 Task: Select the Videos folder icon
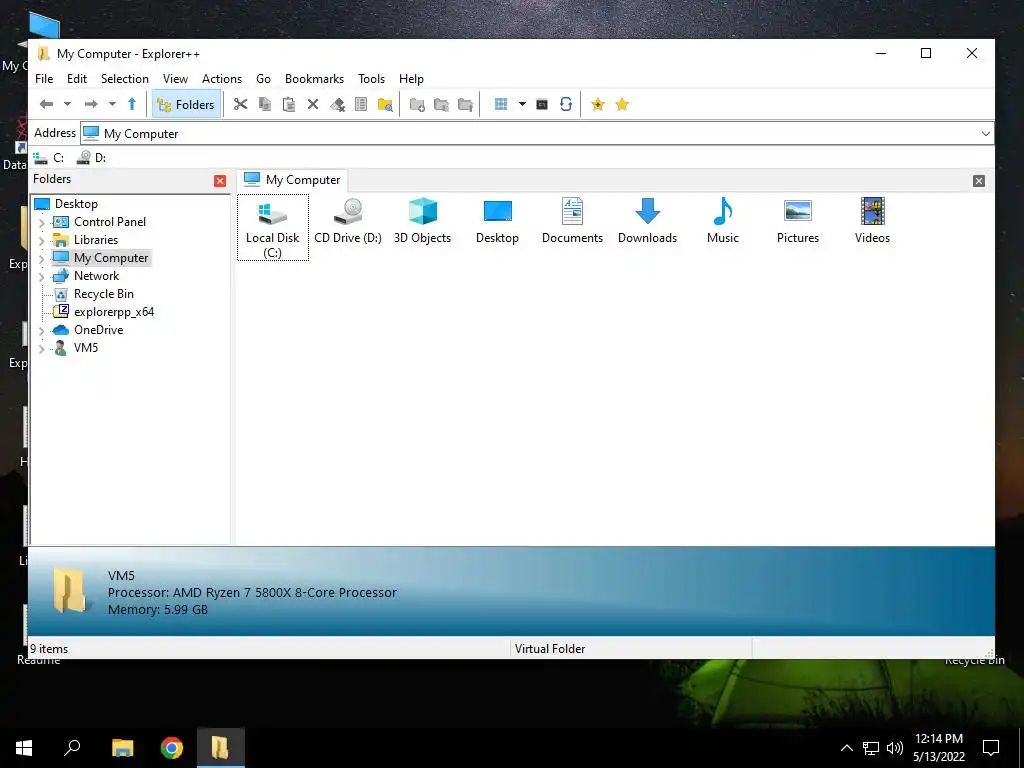tap(872, 222)
